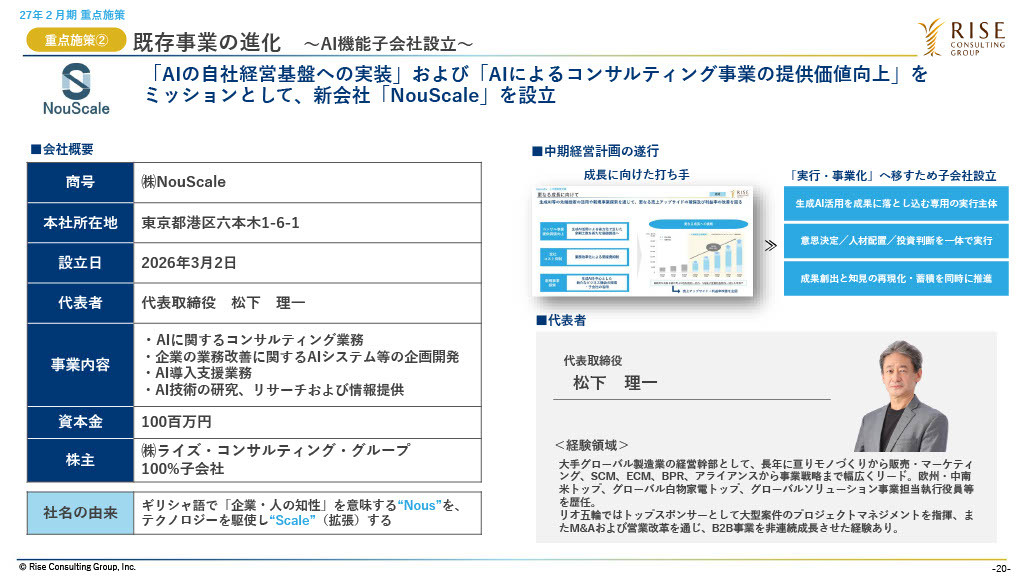Click the address 東京都港区六本木1-6-1
1024x576 pixels.
(x=220, y=223)
